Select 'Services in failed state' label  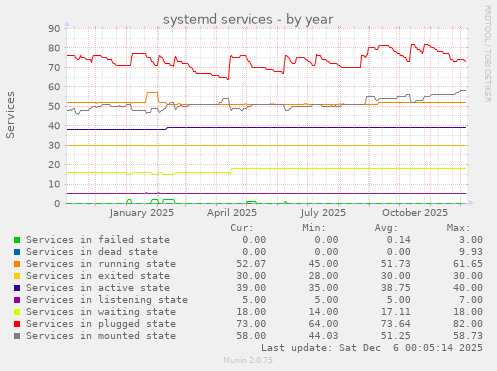point(98,240)
